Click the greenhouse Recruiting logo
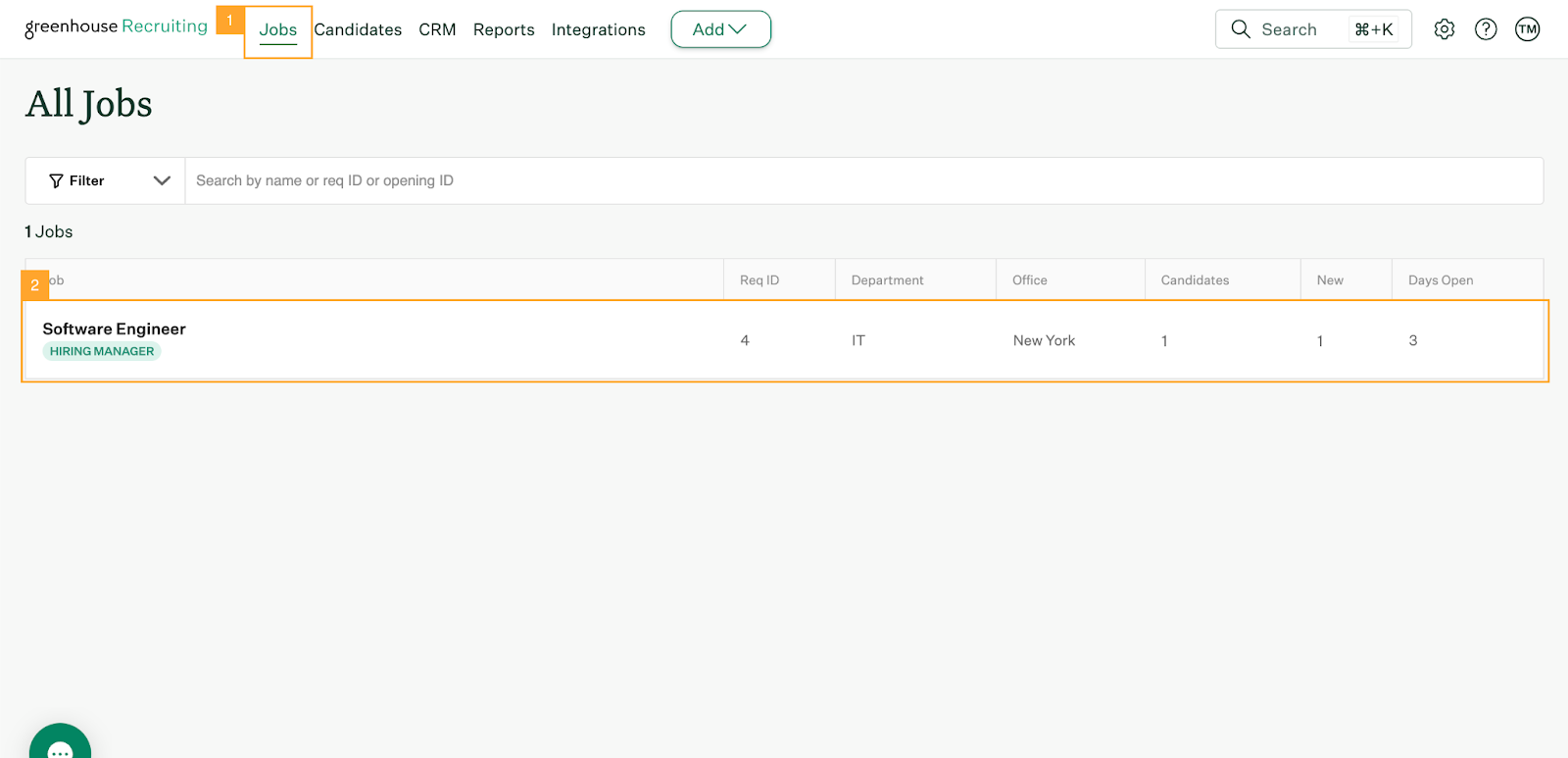1568x758 pixels. pos(116,26)
